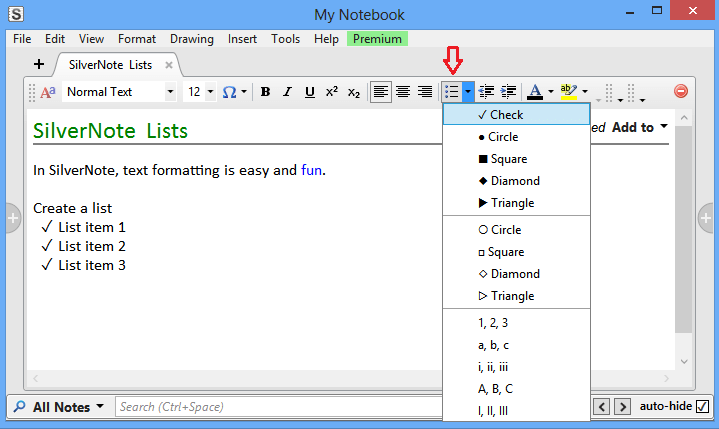Click the red remove toolbar icon

(681, 91)
